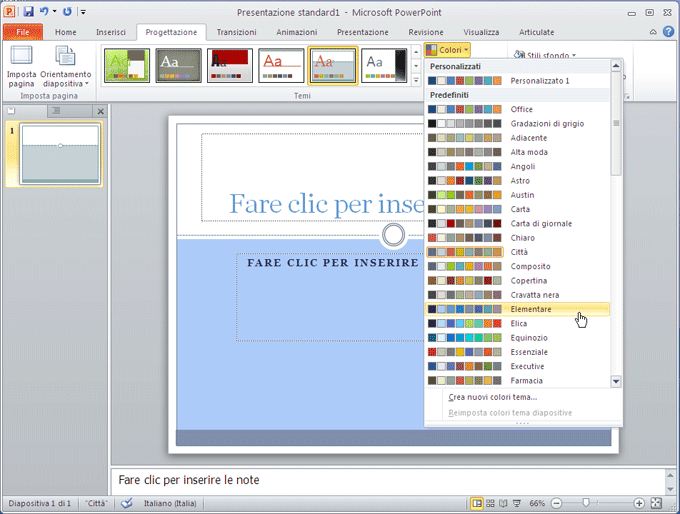The height and width of the screenshot is (514, 680).
Task: Click the Undo icon in the quick access toolbar
Action: (x=44, y=12)
